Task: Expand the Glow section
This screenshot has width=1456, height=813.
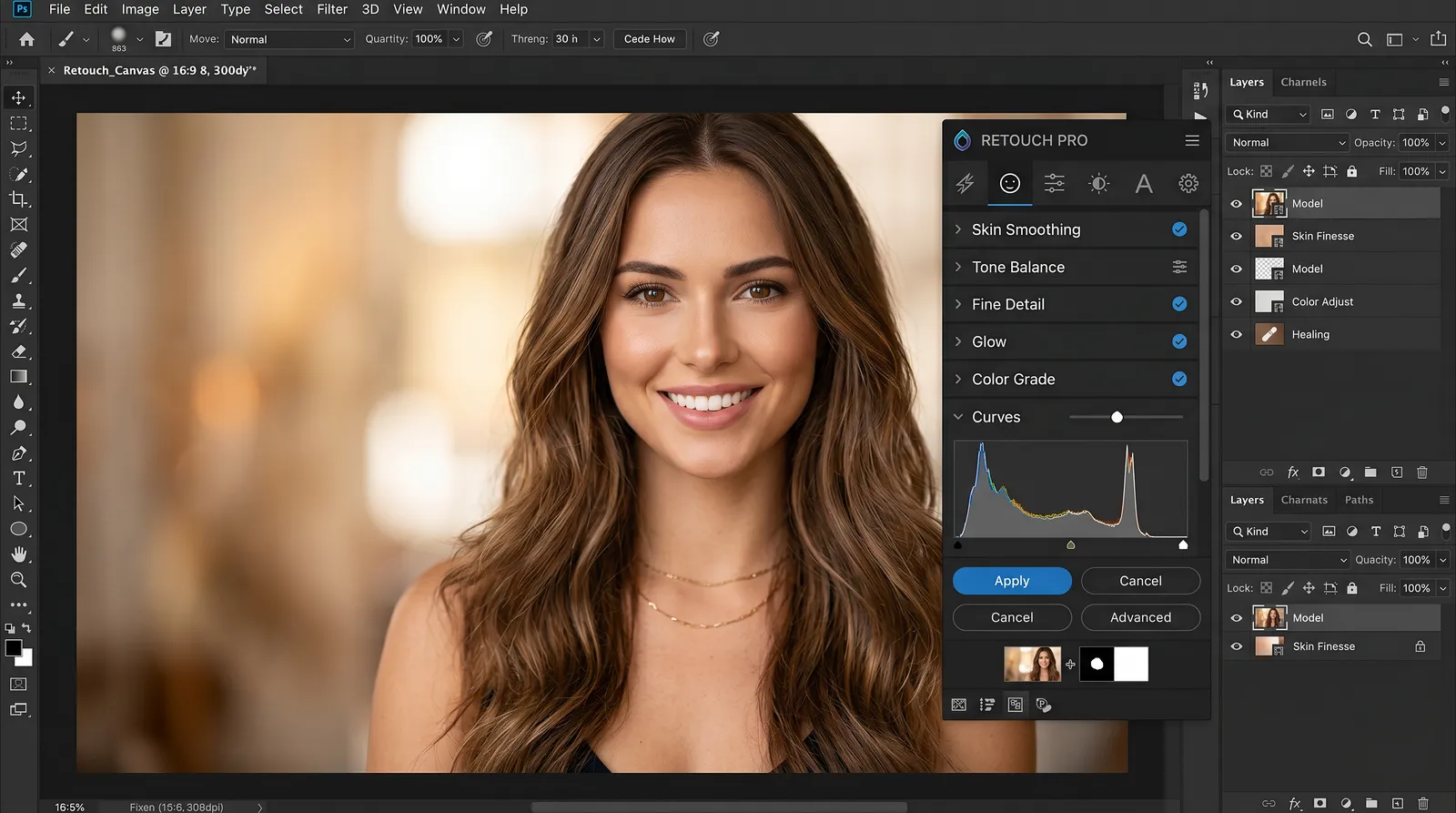Action: [958, 341]
